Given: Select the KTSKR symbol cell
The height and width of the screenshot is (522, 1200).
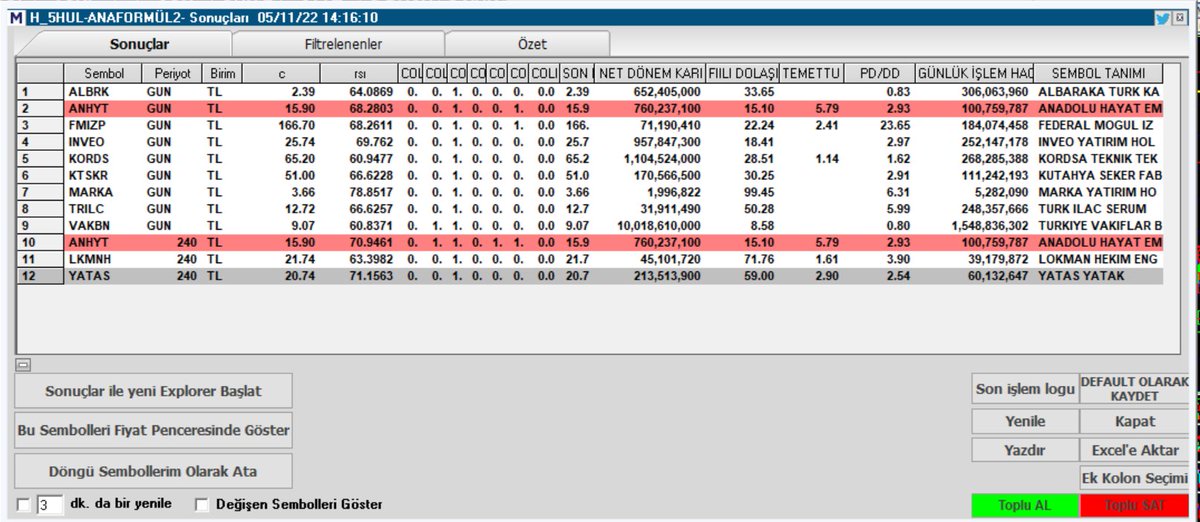Looking at the screenshot, I should [103, 174].
